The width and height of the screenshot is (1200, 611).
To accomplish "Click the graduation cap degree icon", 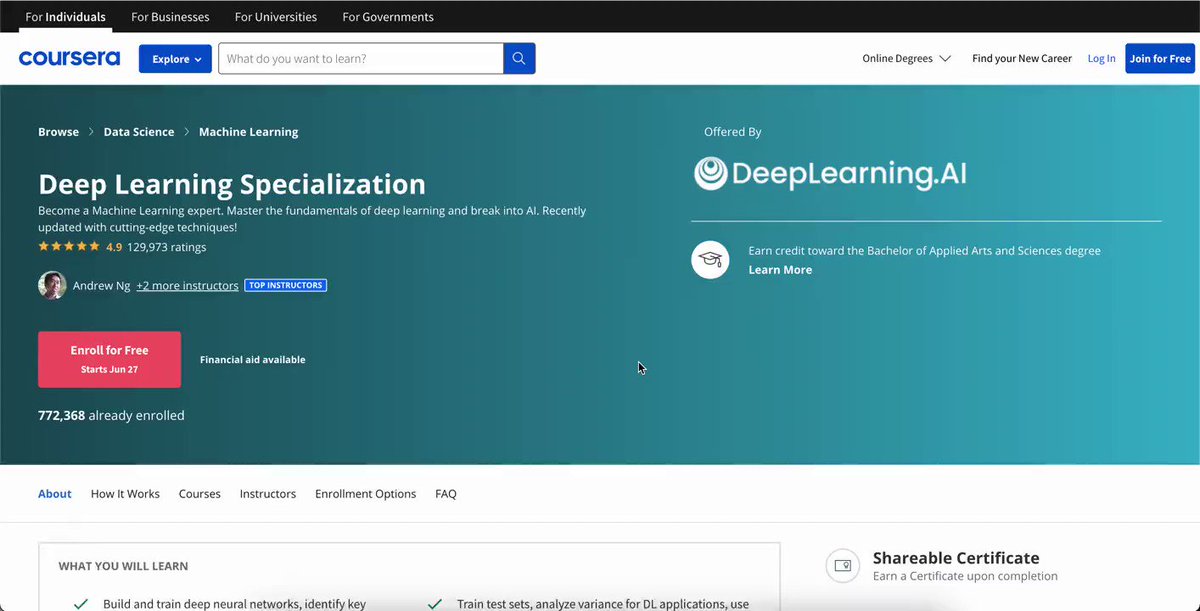I will click(710, 260).
